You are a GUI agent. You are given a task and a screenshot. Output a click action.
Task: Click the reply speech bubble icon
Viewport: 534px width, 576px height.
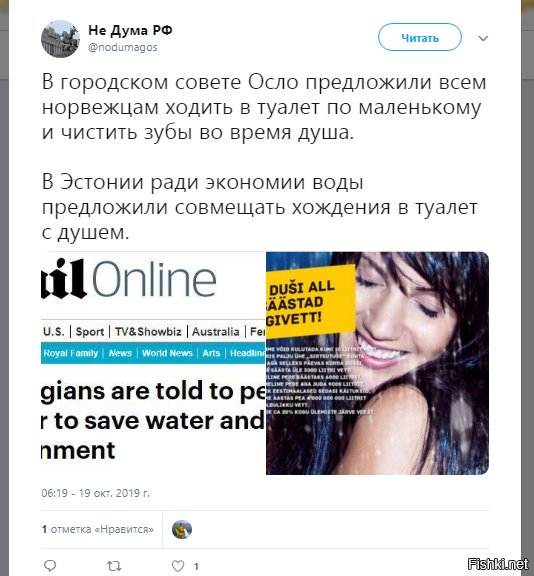point(50,566)
